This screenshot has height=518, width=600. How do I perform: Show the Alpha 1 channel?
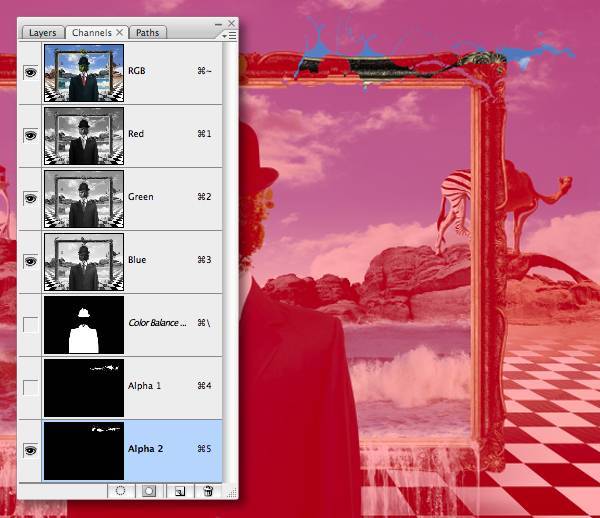(x=31, y=387)
